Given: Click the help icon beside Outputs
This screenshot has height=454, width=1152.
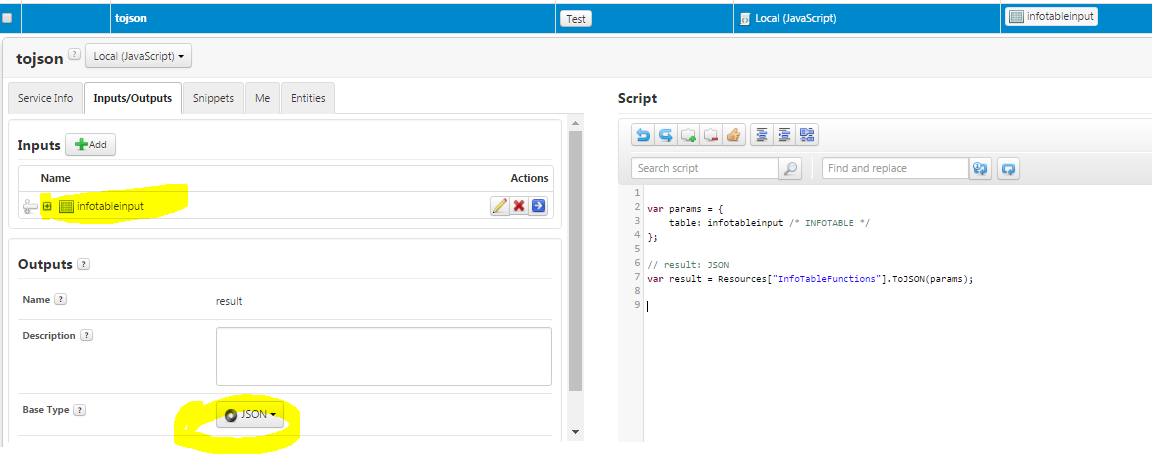Looking at the screenshot, I should point(84,264).
